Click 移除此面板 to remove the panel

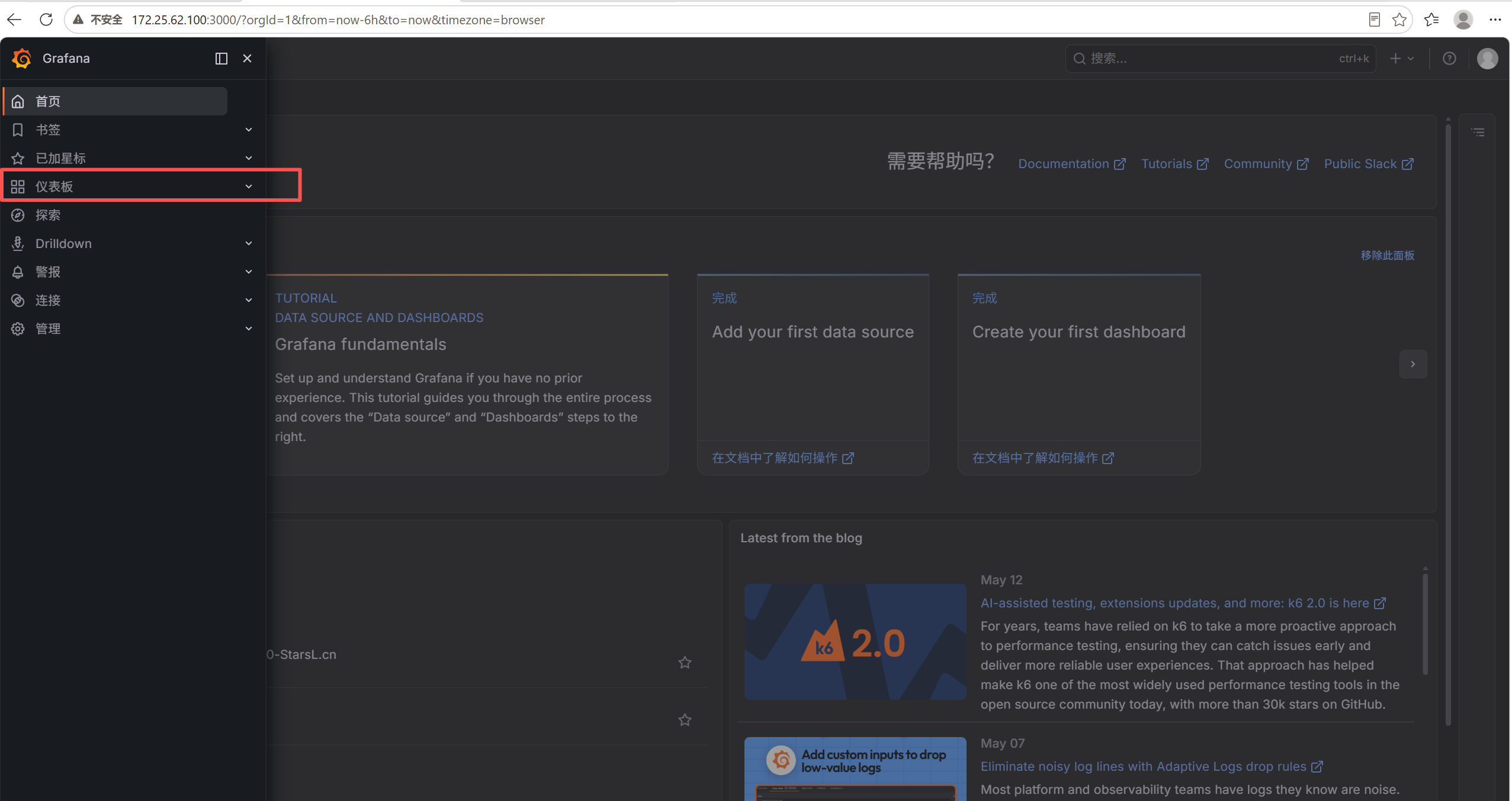tap(1387, 255)
